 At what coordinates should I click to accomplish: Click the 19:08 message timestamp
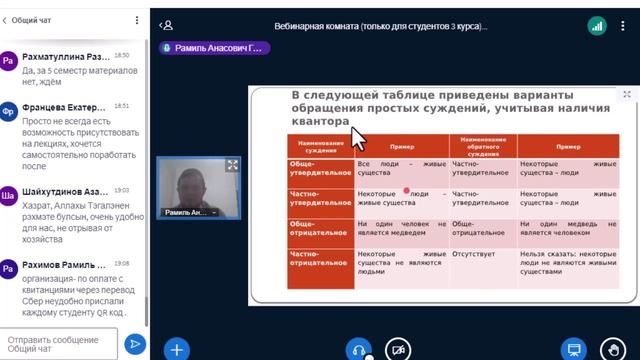tap(122, 264)
